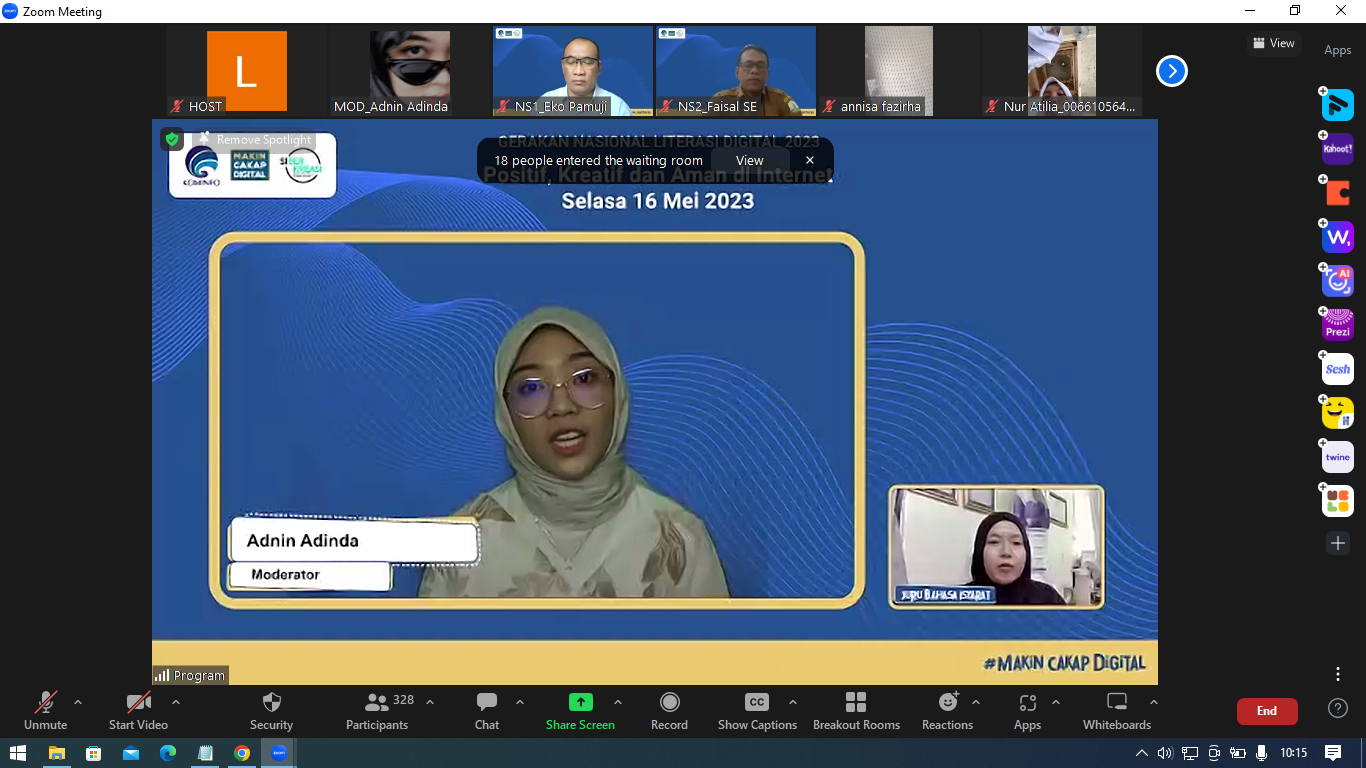Expand video options arrow beside Start Video
Image resolution: width=1366 pixels, height=768 pixels.
176,702
